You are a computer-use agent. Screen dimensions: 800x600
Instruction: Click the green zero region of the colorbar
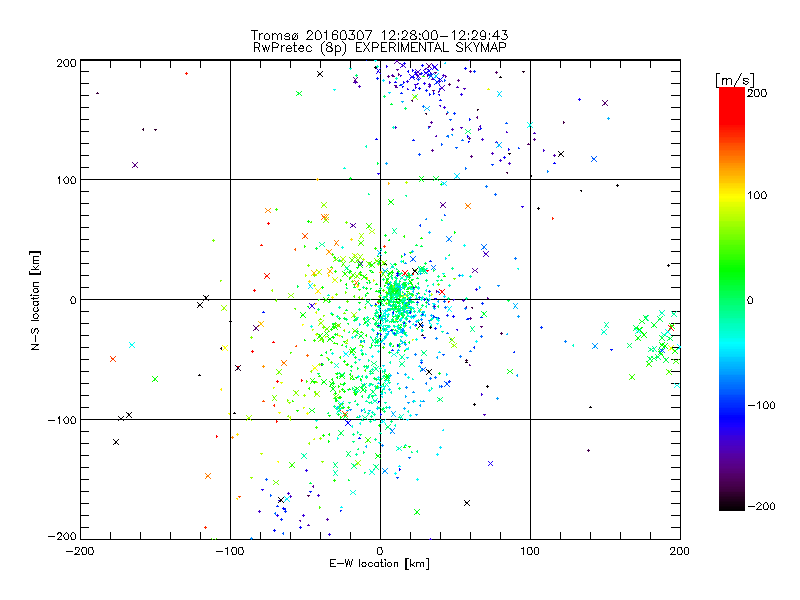tap(732, 299)
